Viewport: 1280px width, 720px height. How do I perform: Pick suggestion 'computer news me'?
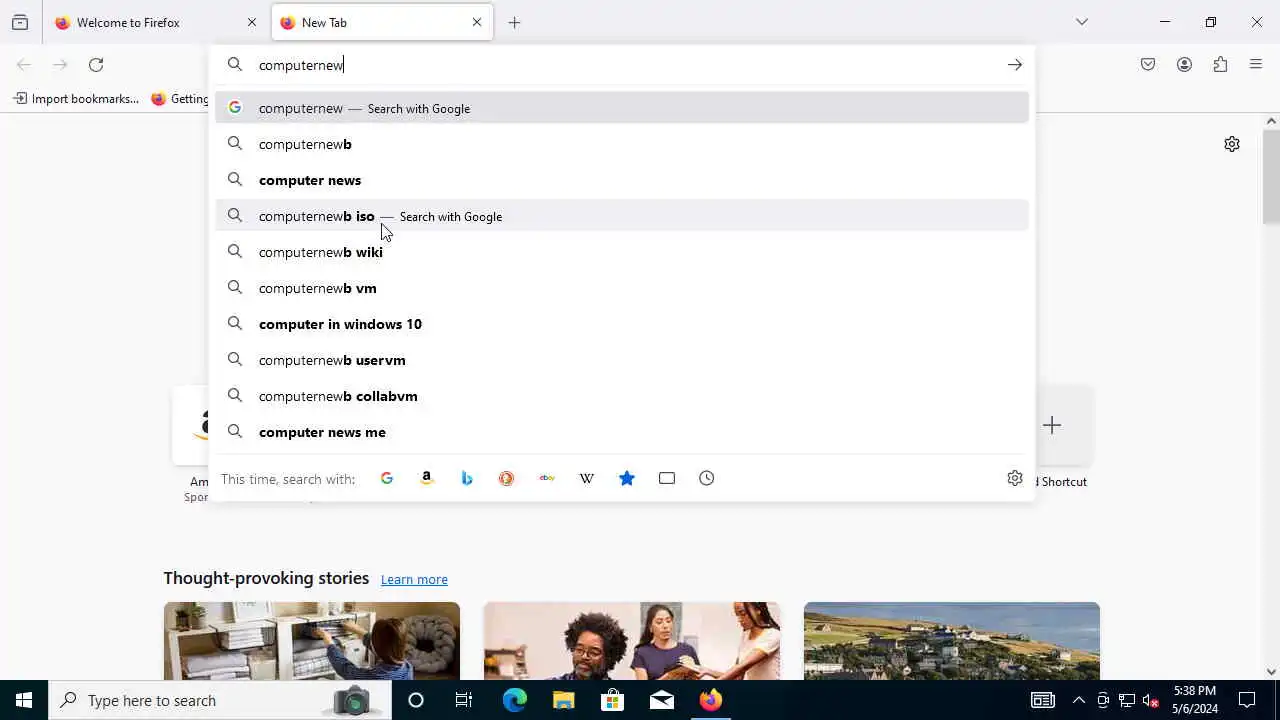(622, 432)
